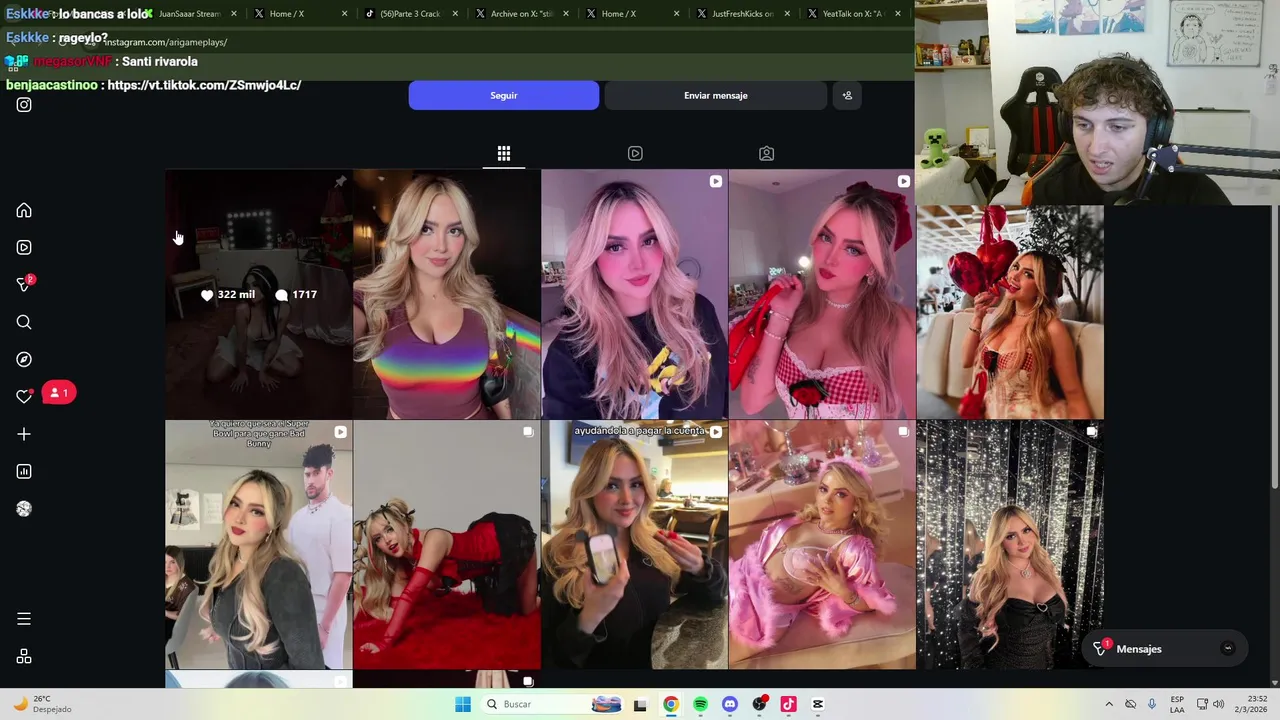Switch to the Reels profile tab
Screen dimensions: 1280x720
coord(635,153)
